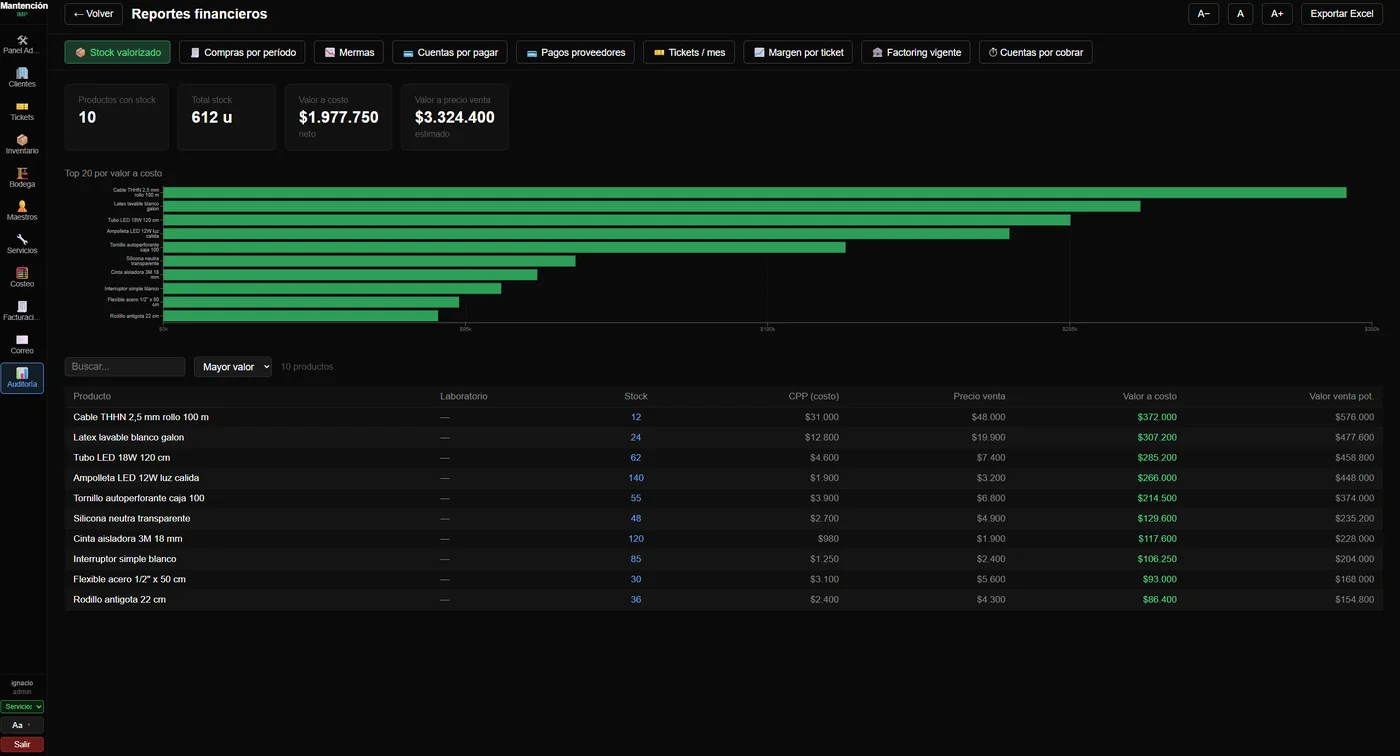Open the Servicios selector above Salir
The height and width of the screenshot is (756, 1400).
tap(22, 706)
